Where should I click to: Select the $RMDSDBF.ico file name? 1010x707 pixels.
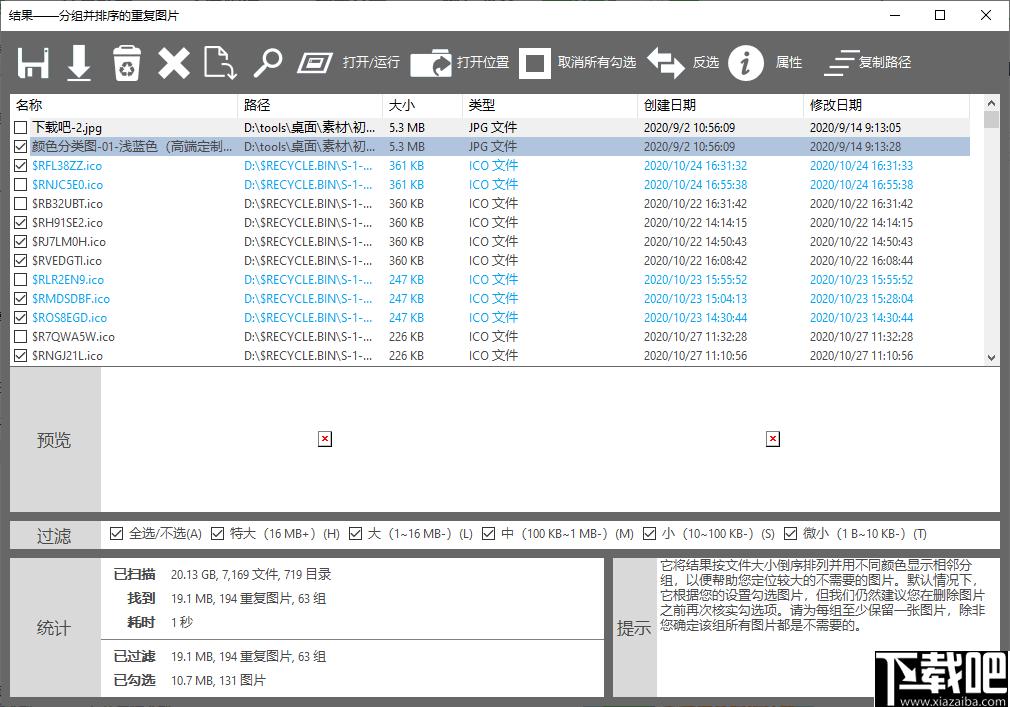click(71, 298)
